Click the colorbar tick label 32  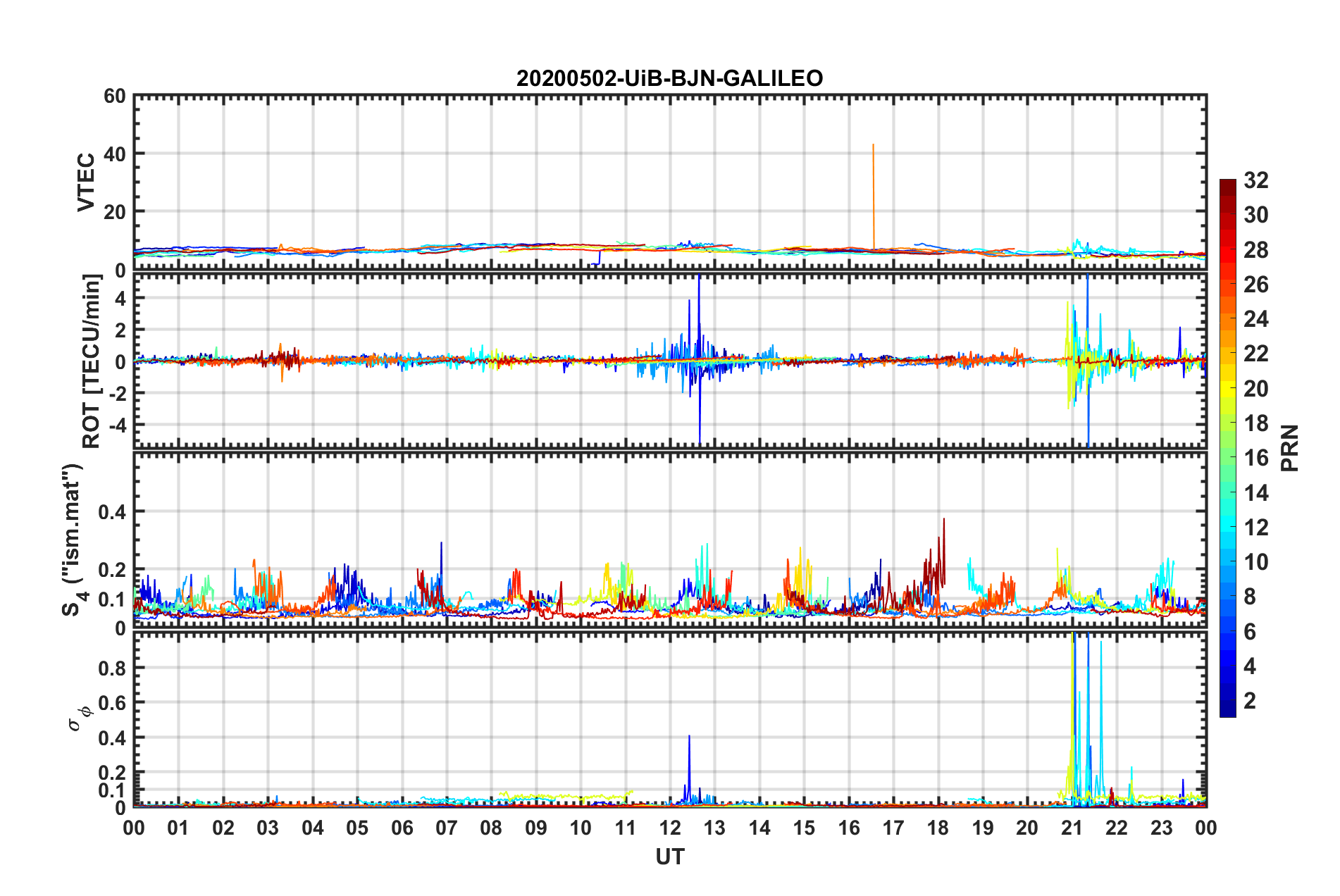point(1256,180)
